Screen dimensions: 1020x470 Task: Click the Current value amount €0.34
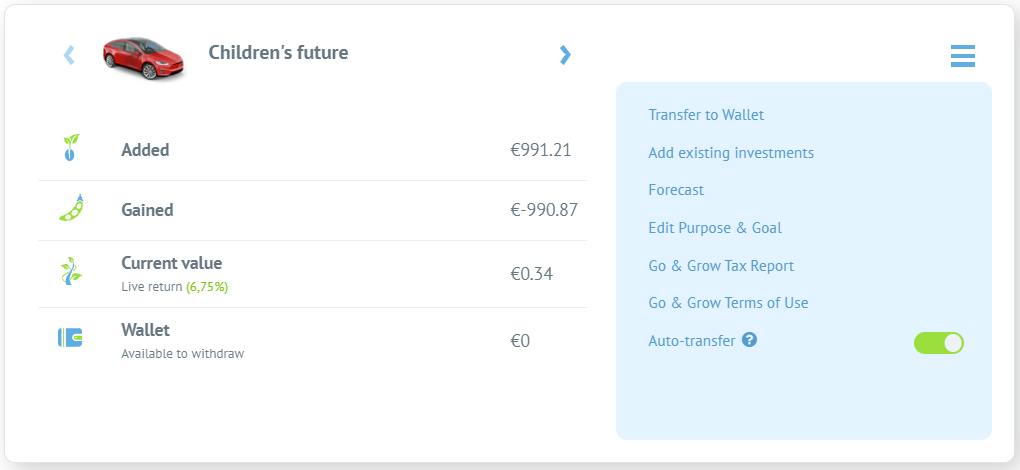(531, 274)
